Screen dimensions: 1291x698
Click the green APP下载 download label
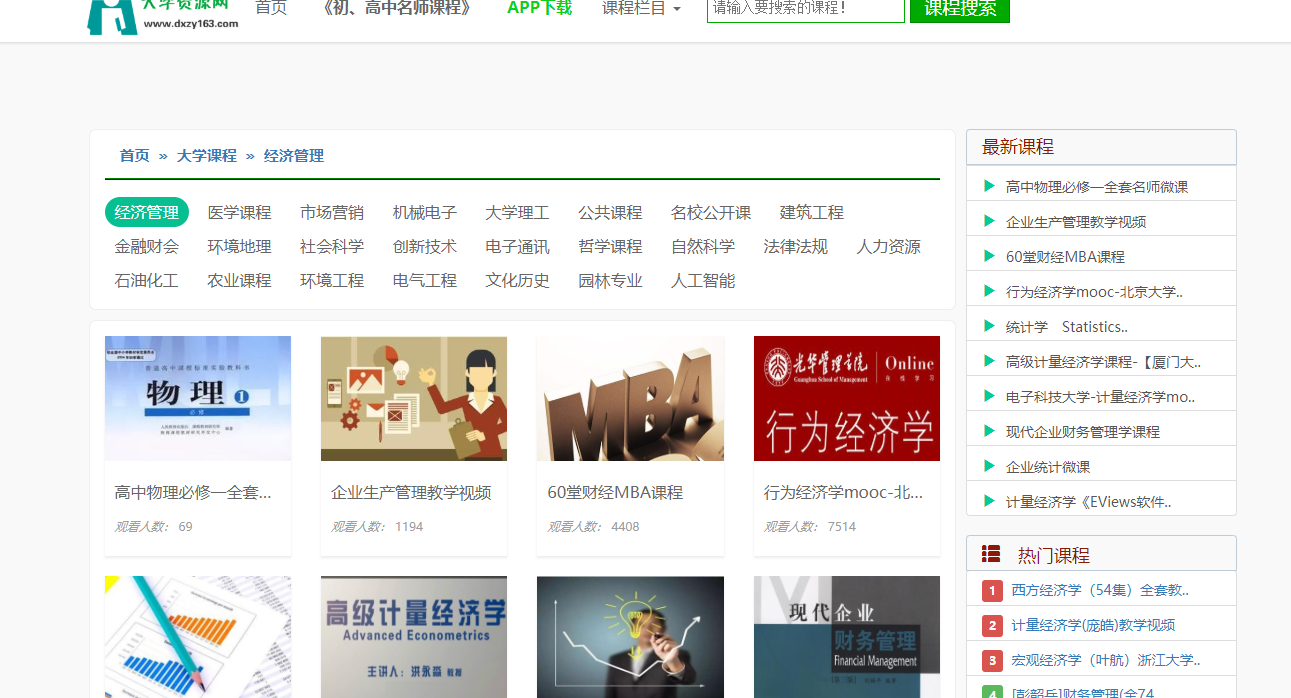coord(538,7)
